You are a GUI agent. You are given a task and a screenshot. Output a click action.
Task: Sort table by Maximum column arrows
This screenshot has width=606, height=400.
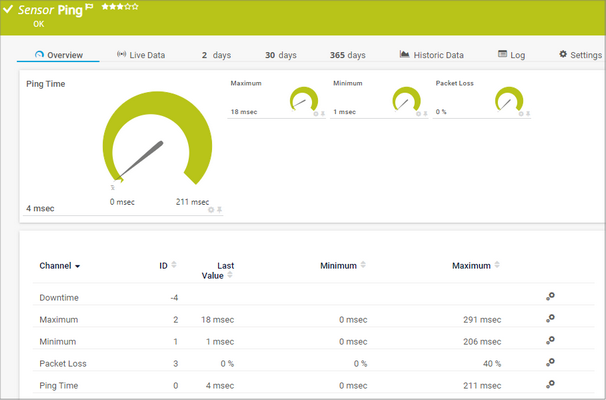click(x=497, y=265)
